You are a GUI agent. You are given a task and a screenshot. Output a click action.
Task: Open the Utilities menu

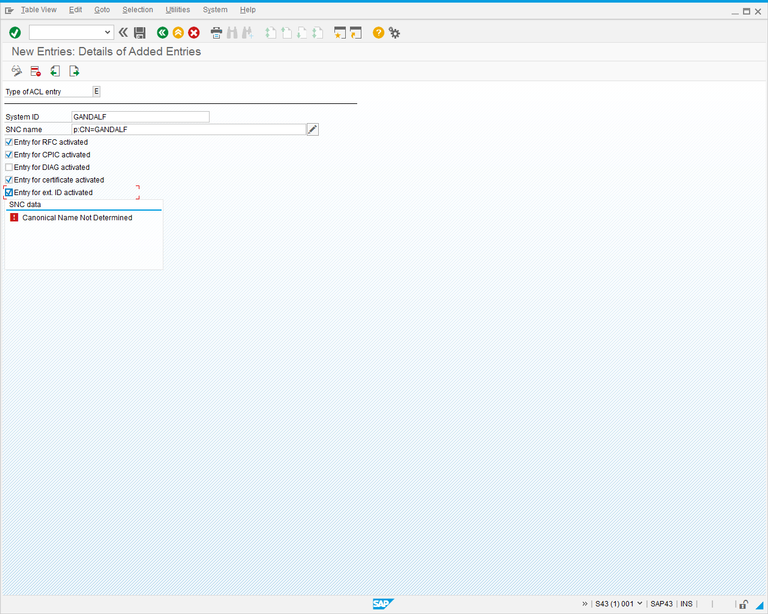pos(177,10)
